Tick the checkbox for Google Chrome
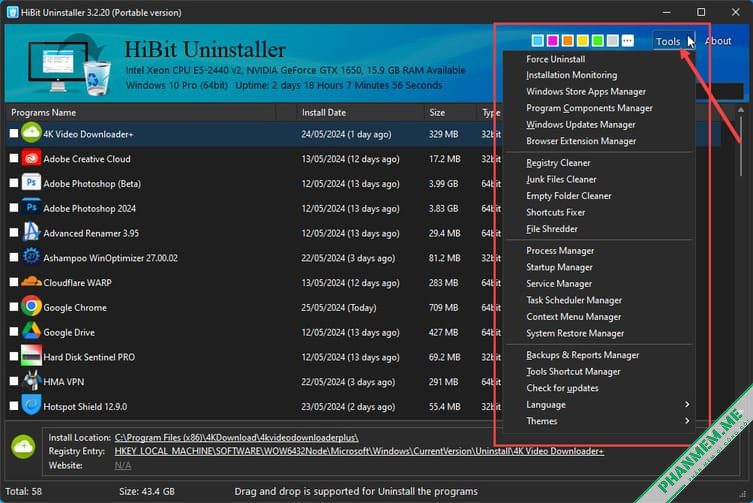The height and width of the screenshot is (503, 753). point(14,307)
